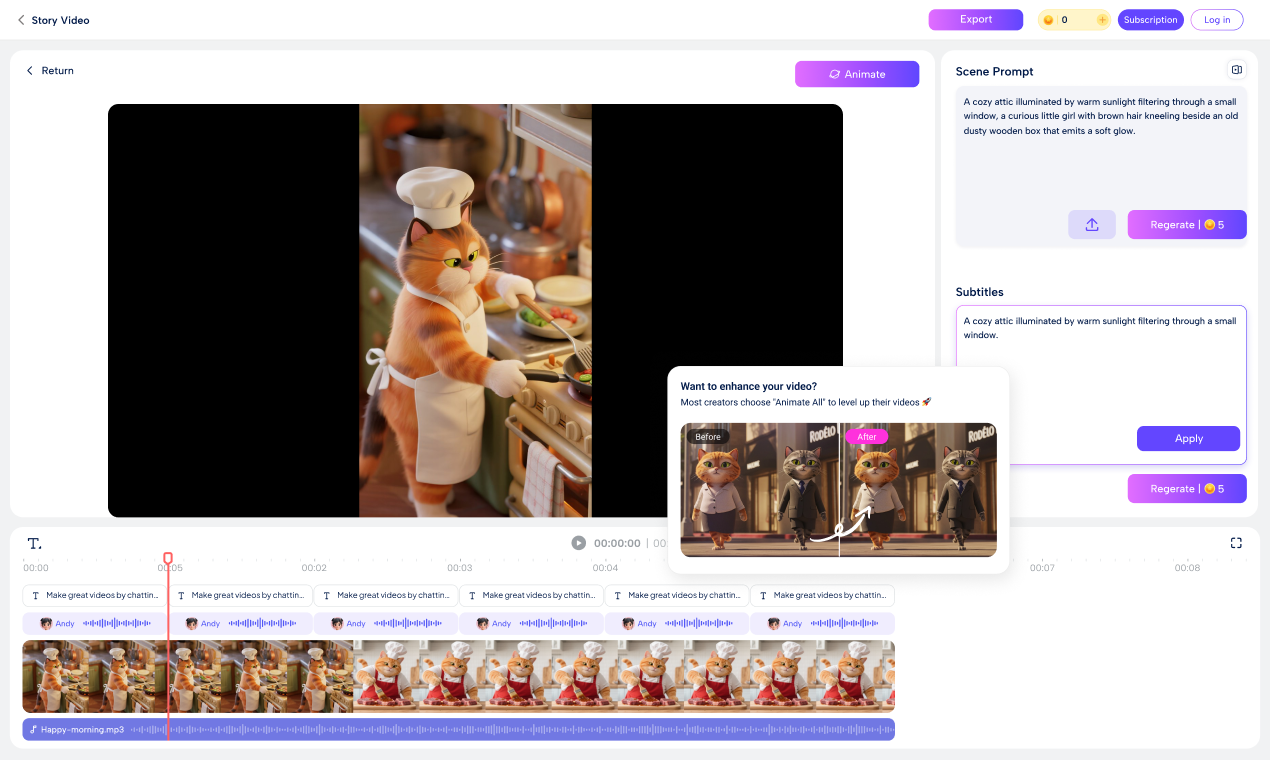Image resolution: width=1270 pixels, height=760 pixels.
Task: Click the upload icon in Scene Prompt panel
Action: (1091, 224)
